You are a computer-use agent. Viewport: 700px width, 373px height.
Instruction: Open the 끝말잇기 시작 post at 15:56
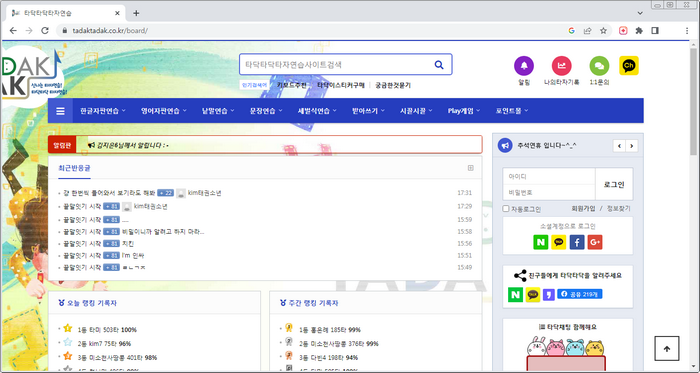(x=82, y=244)
